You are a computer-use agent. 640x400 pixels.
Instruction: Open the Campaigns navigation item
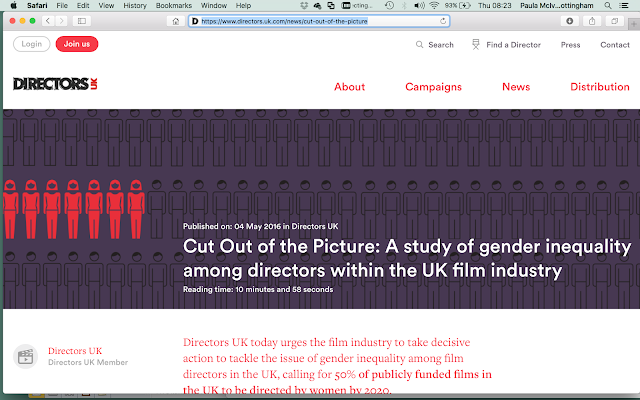point(433,87)
